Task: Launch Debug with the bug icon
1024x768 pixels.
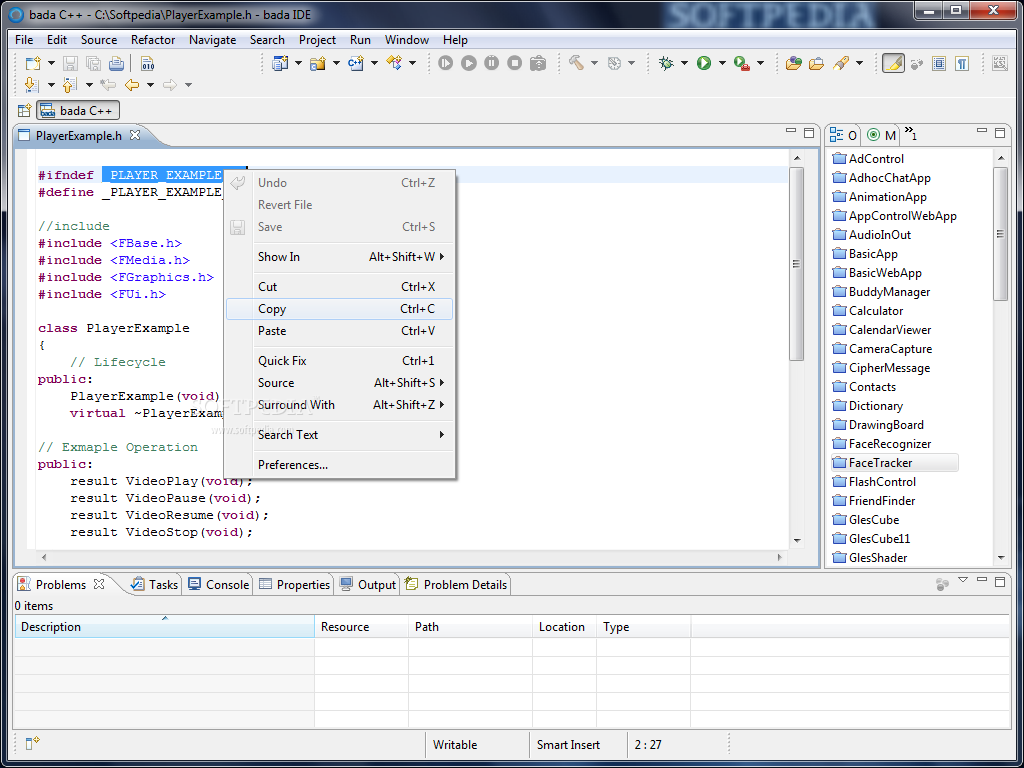Action: (x=666, y=63)
